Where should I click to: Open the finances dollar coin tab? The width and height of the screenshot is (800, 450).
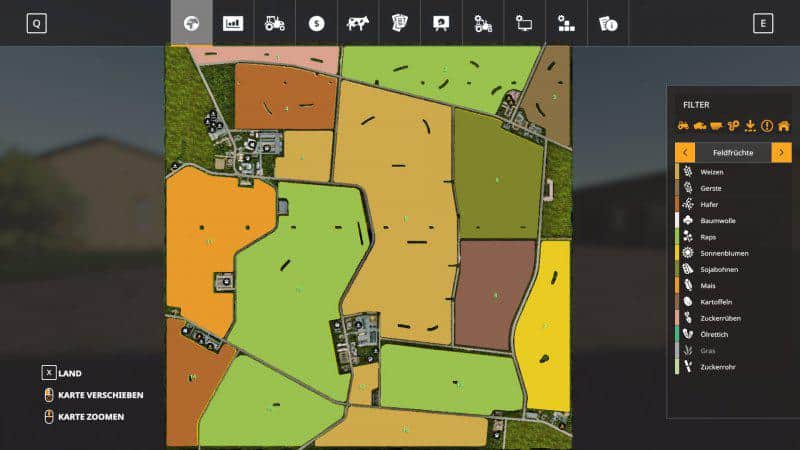point(316,23)
